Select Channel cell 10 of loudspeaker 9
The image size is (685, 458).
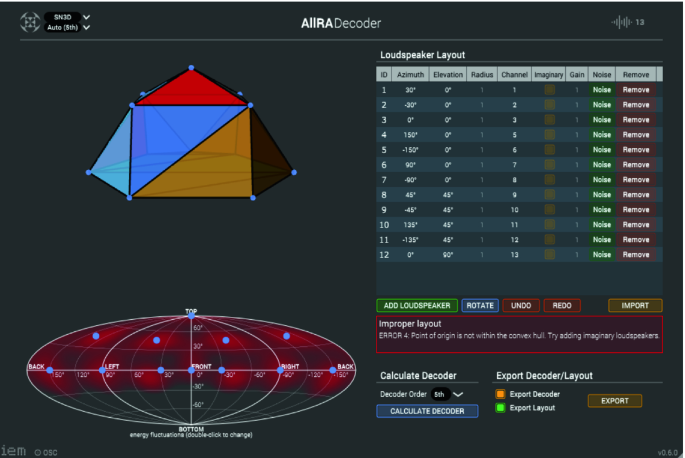click(x=514, y=210)
